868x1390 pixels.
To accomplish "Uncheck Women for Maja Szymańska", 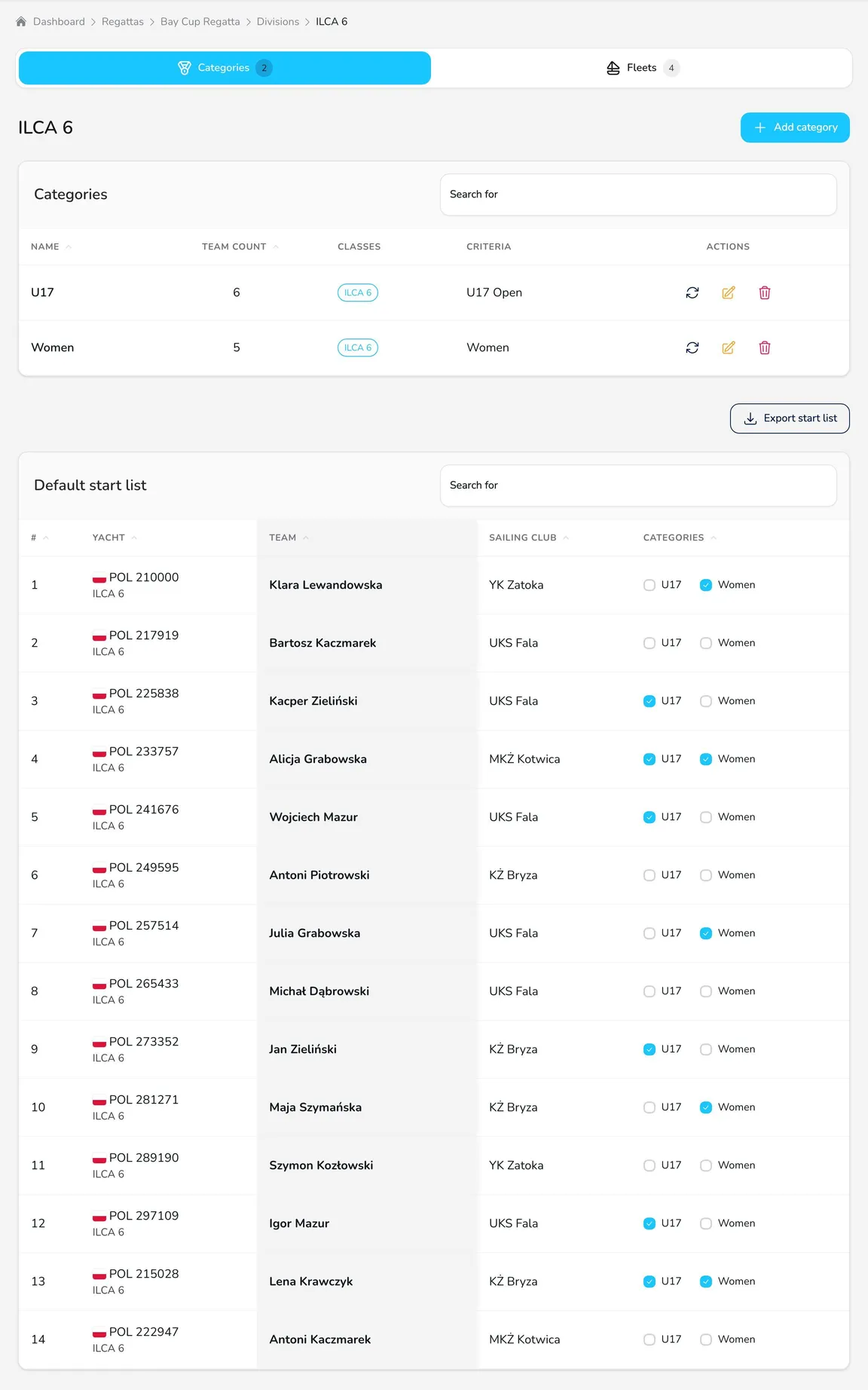I will pyautogui.click(x=706, y=1107).
